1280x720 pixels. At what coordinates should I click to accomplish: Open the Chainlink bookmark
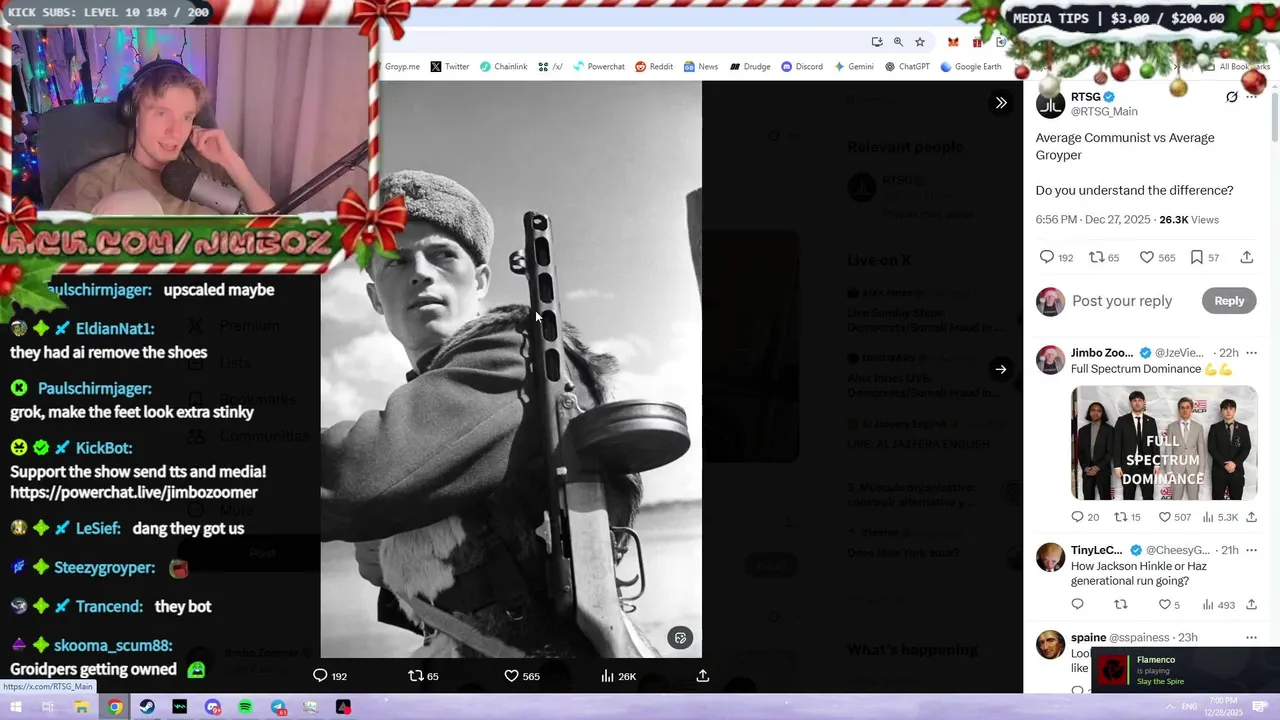click(x=503, y=67)
